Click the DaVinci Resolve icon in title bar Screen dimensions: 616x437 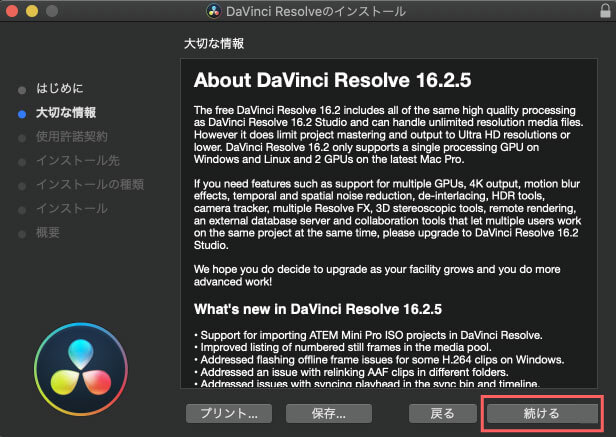214,11
